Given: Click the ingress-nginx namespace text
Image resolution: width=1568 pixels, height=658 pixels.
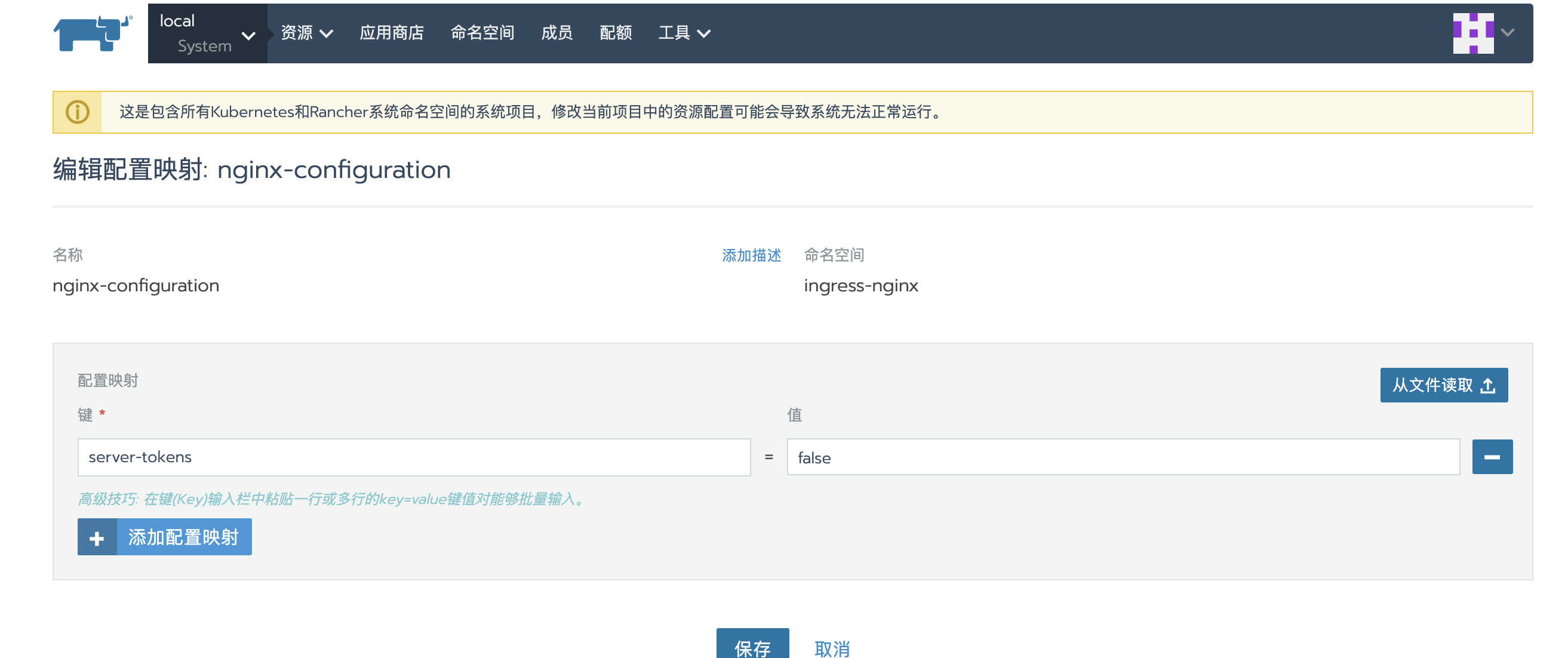Looking at the screenshot, I should click(860, 285).
